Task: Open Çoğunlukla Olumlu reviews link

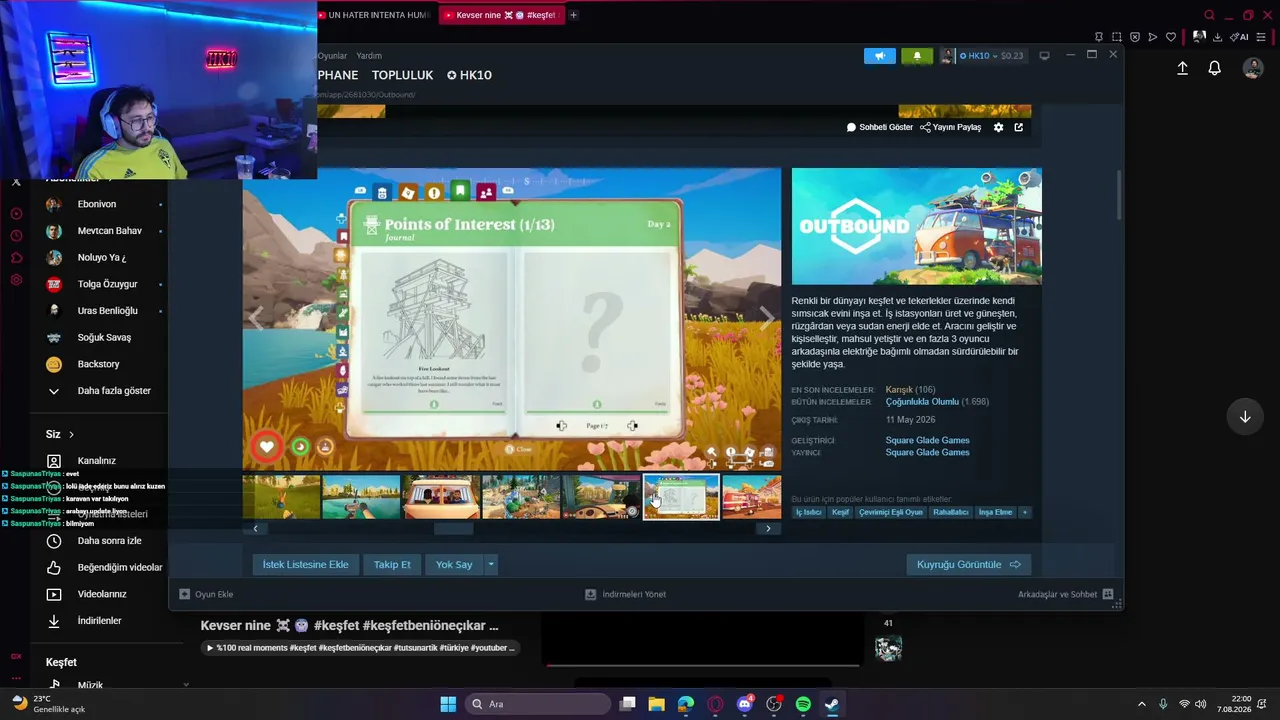Action: [x=922, y=402]
